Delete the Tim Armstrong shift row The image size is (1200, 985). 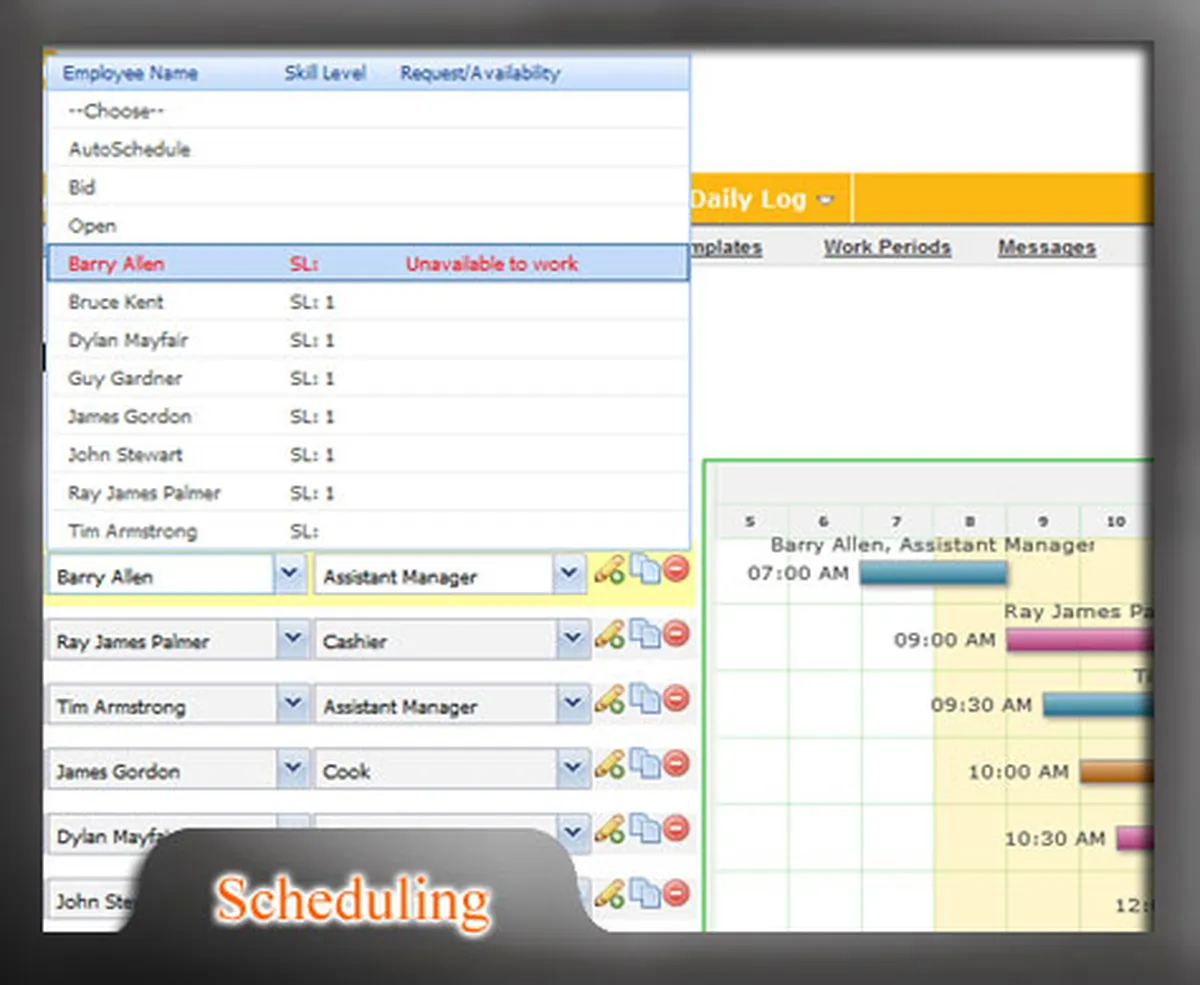[677, 698]
